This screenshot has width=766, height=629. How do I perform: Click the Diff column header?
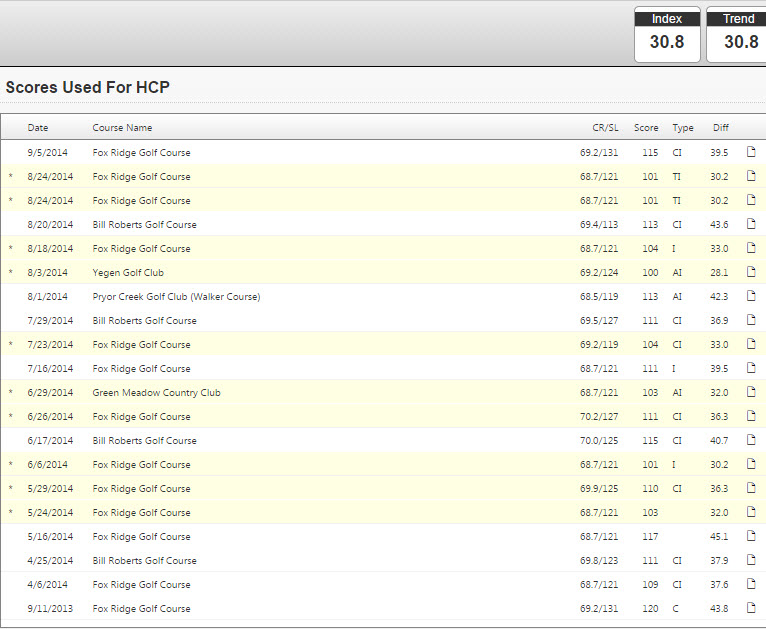click(720, 128)
